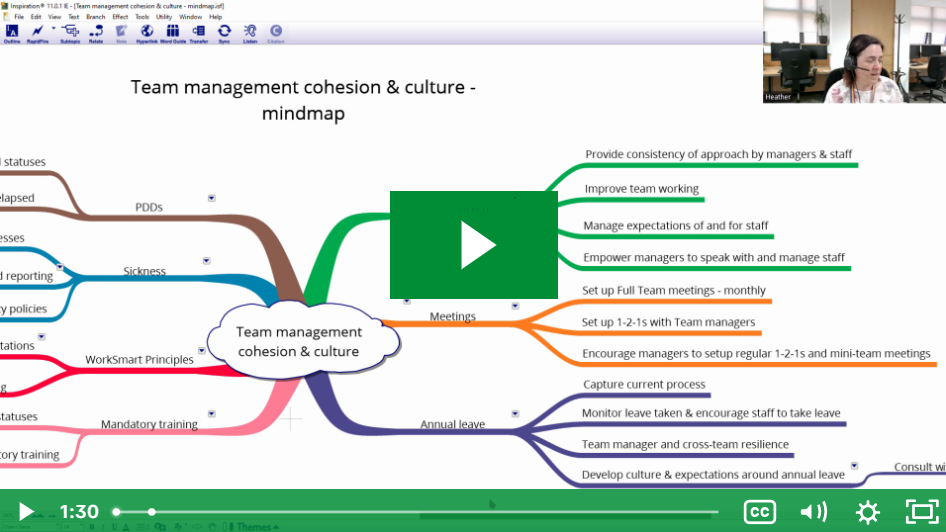The height and width of the screenshot is (532, 946).
Task: Mute the video volume icon
Action: (813, 511)
